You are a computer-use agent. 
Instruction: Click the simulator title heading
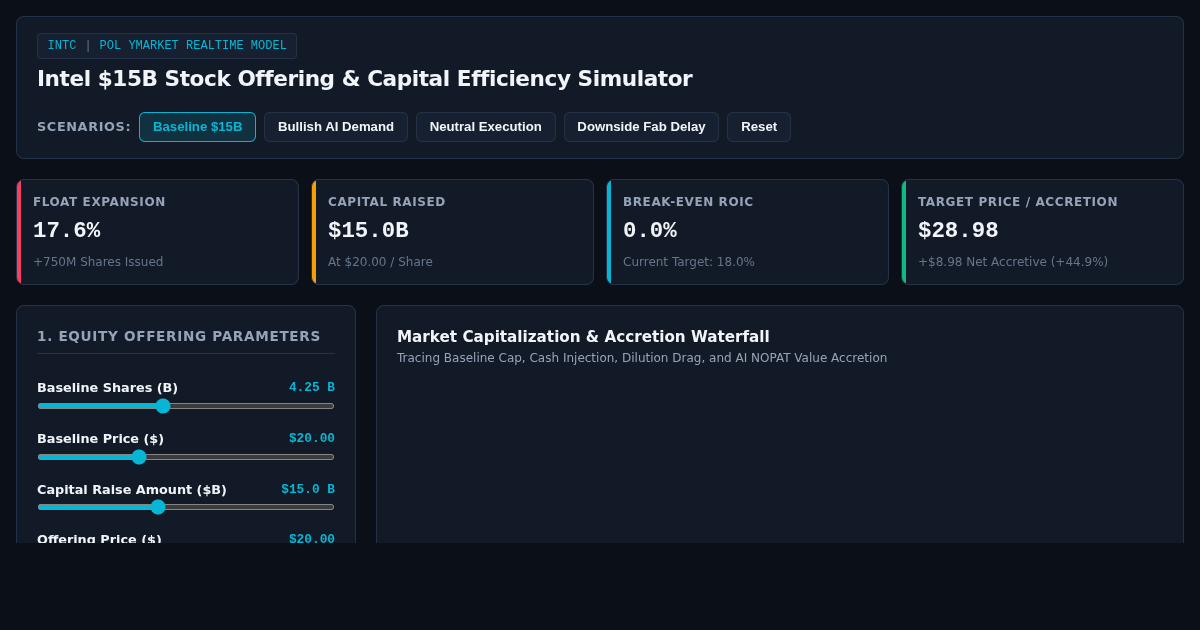365,79
